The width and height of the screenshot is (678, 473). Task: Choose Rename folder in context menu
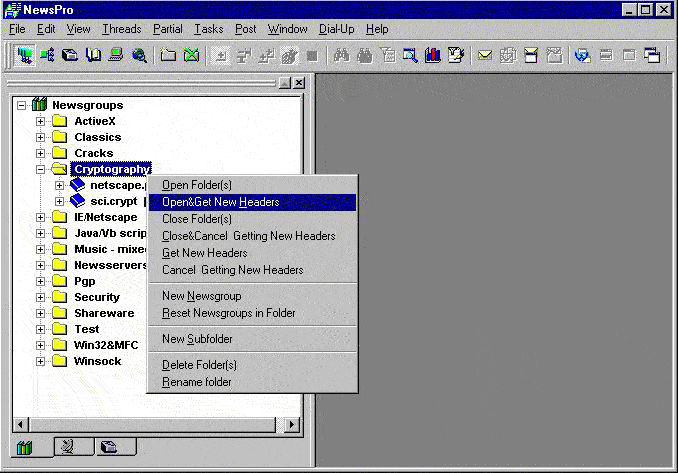click(196, 382)
